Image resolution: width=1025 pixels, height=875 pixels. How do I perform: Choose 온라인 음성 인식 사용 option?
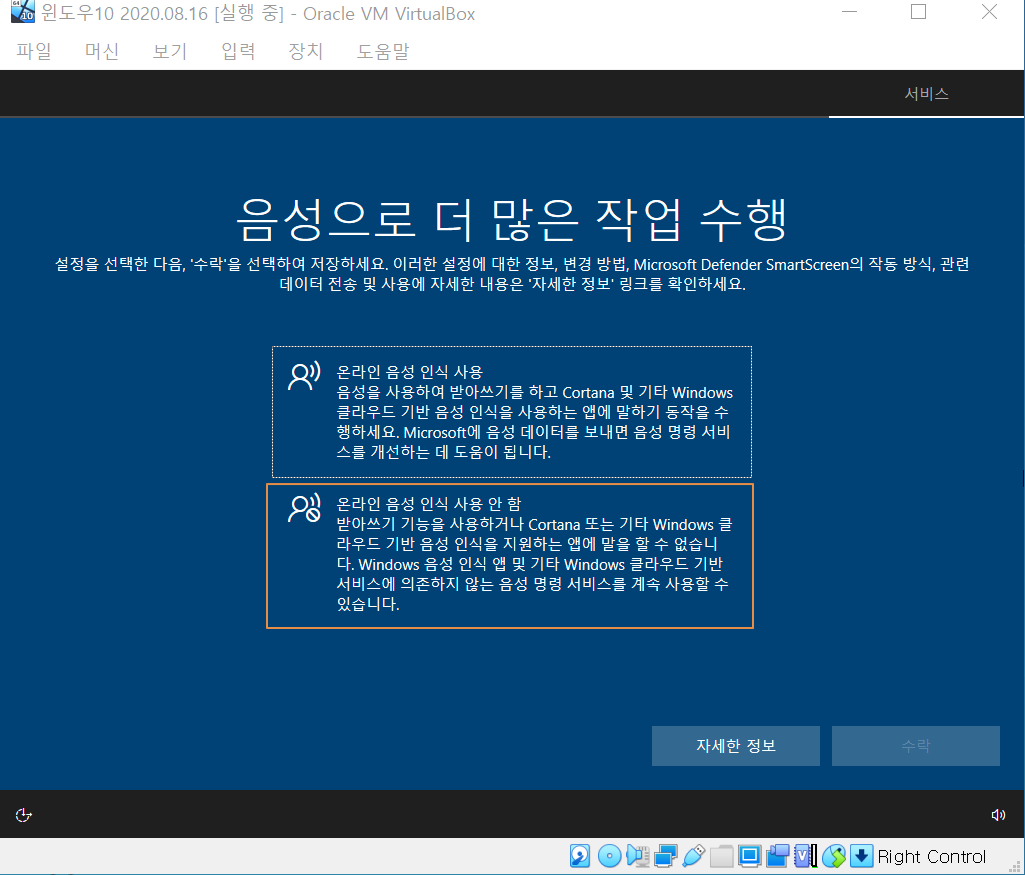(512, 412)
